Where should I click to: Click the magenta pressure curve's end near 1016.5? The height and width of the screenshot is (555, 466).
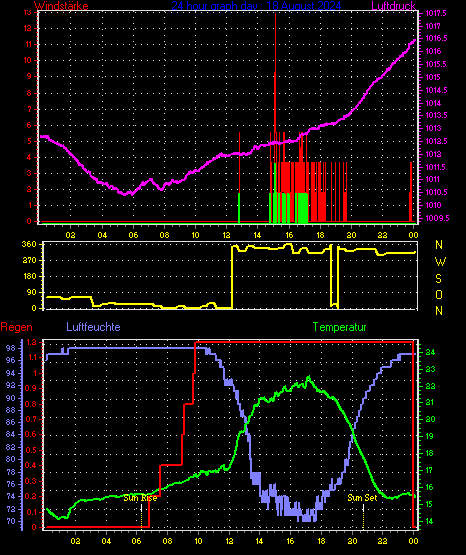[414, 41]
